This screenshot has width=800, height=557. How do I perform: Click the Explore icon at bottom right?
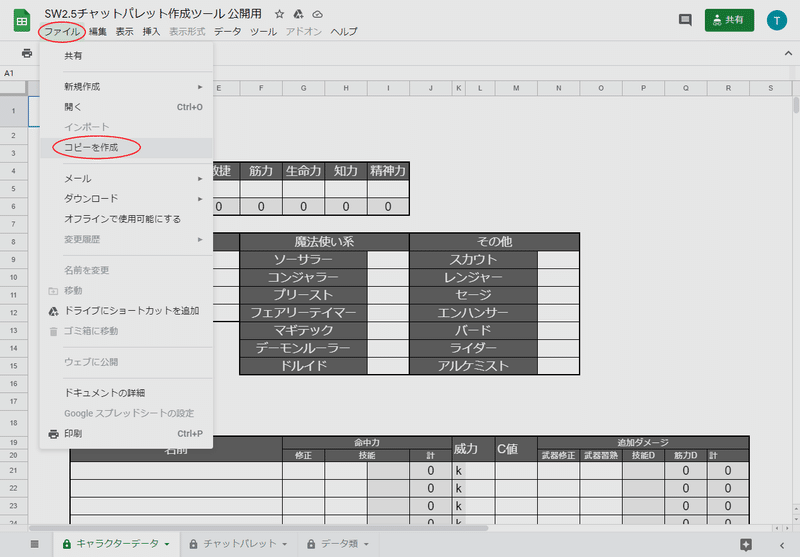point(746,544)
